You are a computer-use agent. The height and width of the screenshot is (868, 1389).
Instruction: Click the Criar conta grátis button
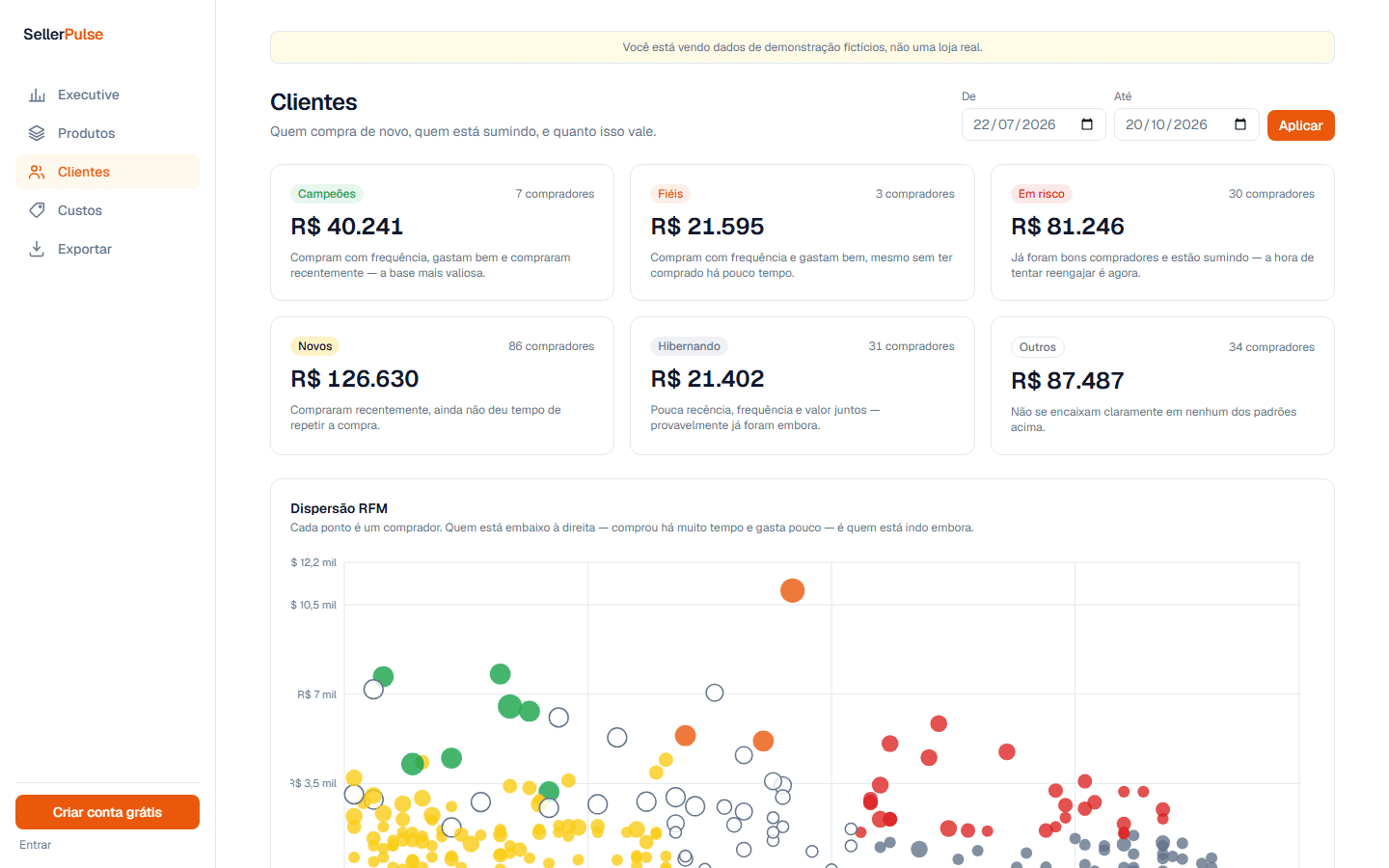[x=107, y=812]
